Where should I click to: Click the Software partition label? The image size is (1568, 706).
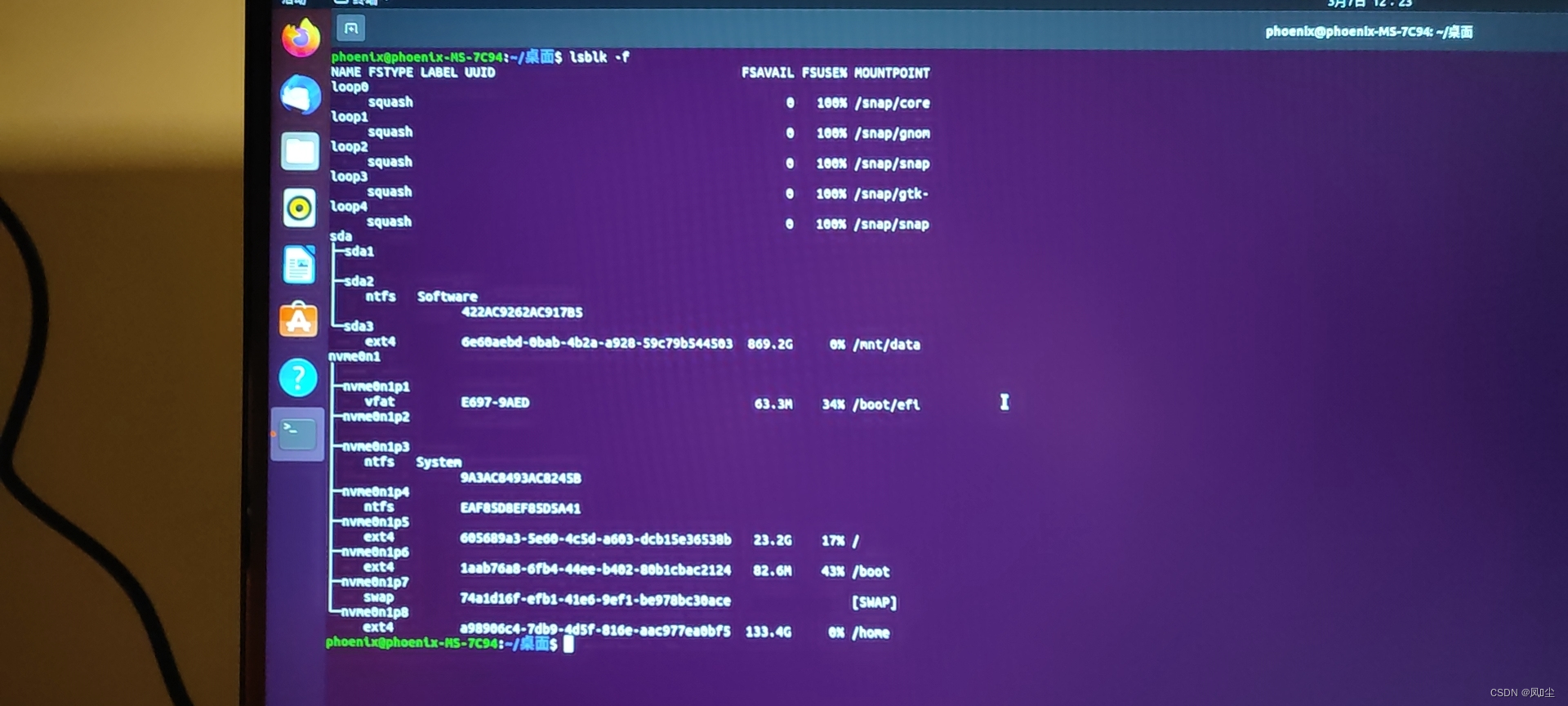(x=448, y=297)
